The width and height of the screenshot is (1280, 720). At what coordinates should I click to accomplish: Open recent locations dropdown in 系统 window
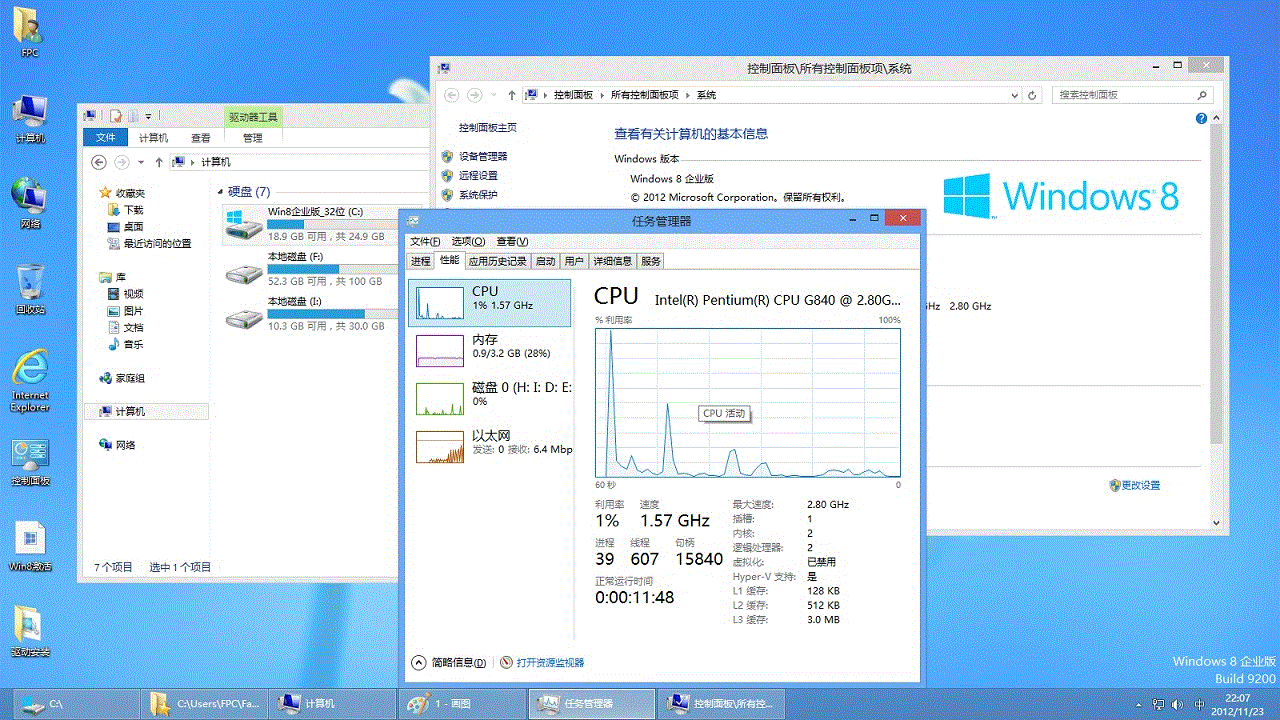click(495, 95)
